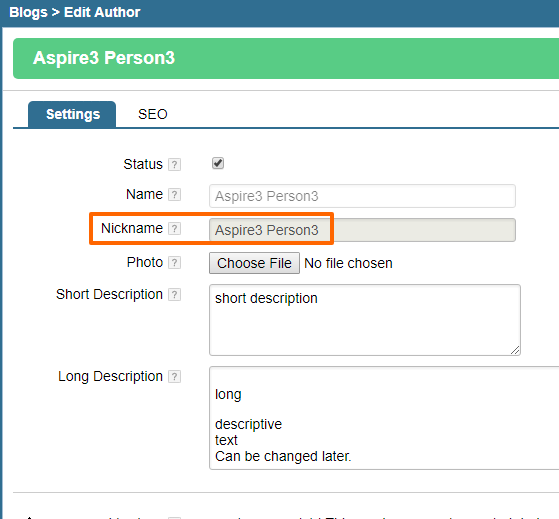Switch to the SEO tab
The height and width of the screenshot is (519, 559).
(153, 114)
